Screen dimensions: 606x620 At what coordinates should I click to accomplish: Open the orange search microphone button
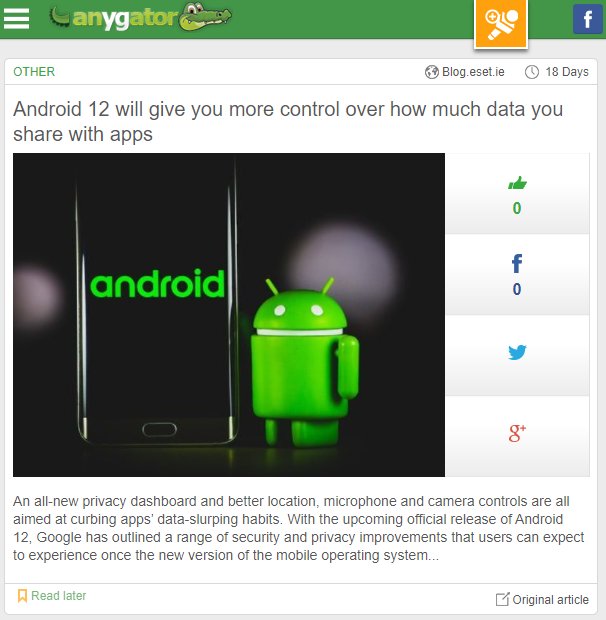tap(501, 24)
